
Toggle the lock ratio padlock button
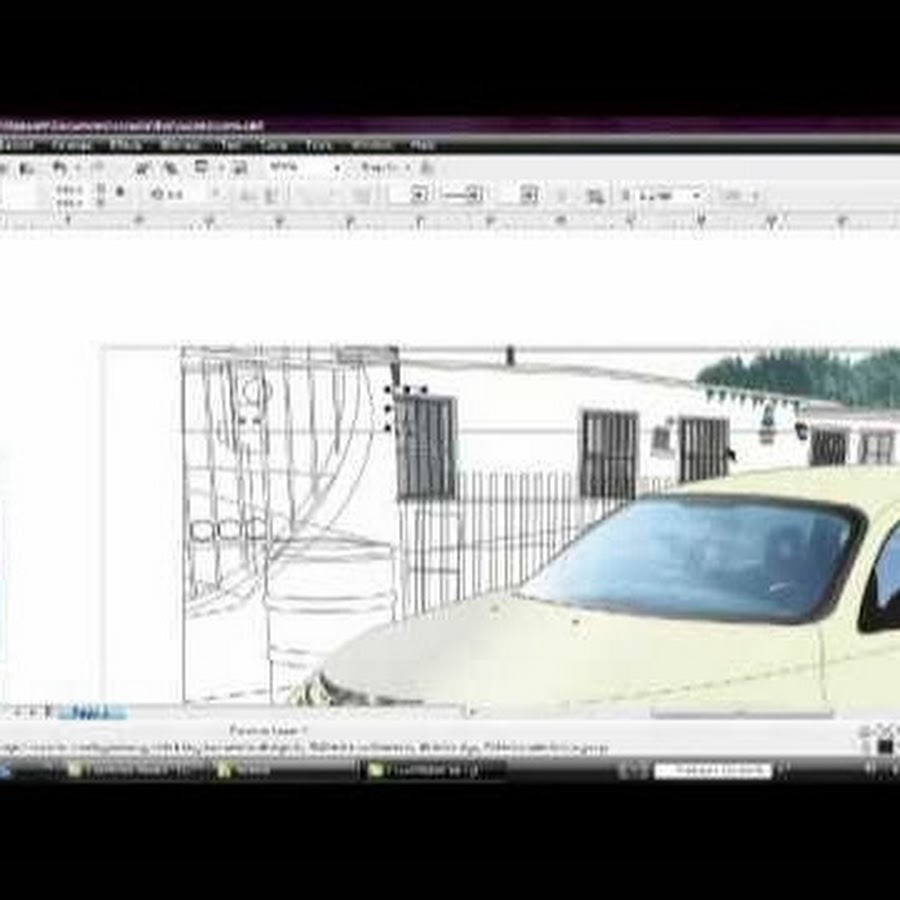point(120,193)
